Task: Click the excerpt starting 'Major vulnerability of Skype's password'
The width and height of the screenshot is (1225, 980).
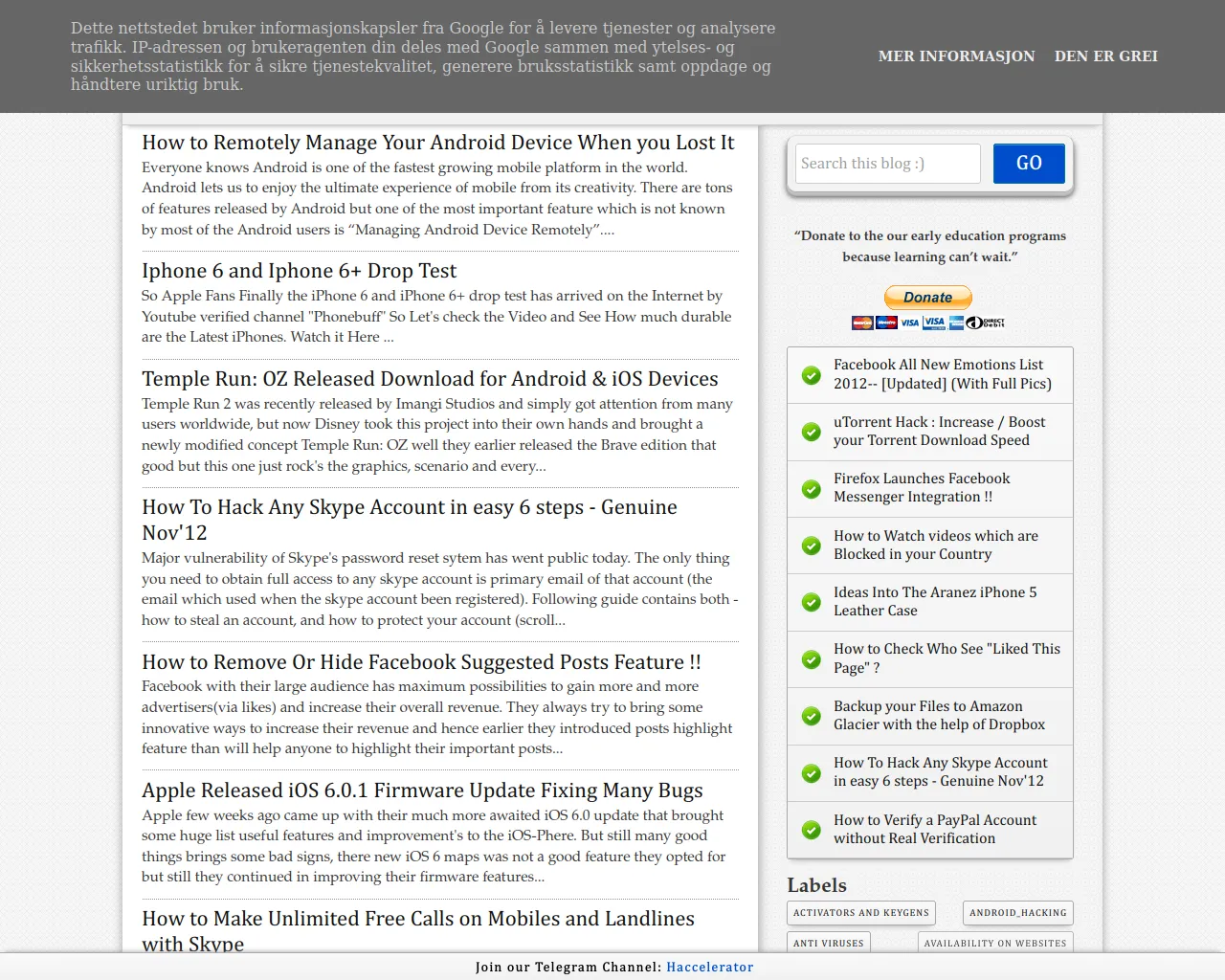Action: pos(440,589)
